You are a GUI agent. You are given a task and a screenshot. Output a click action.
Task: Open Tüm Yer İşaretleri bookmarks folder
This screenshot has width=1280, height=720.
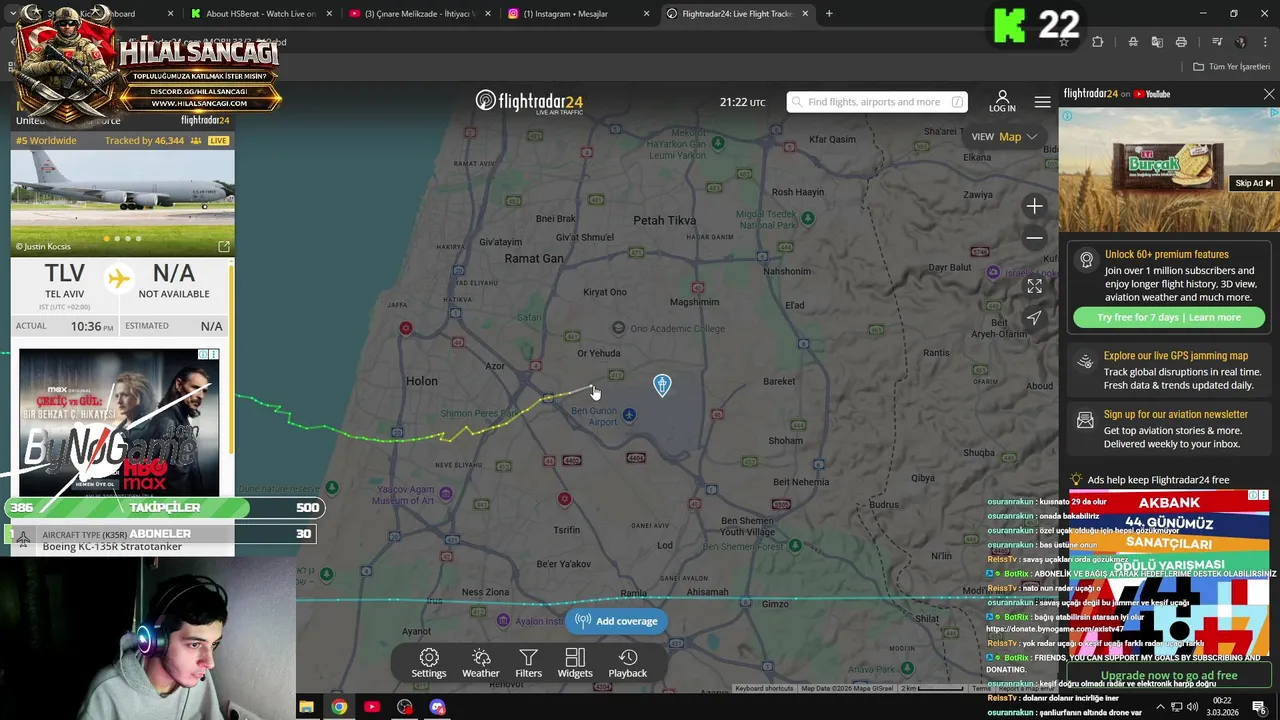(1232, 67)
